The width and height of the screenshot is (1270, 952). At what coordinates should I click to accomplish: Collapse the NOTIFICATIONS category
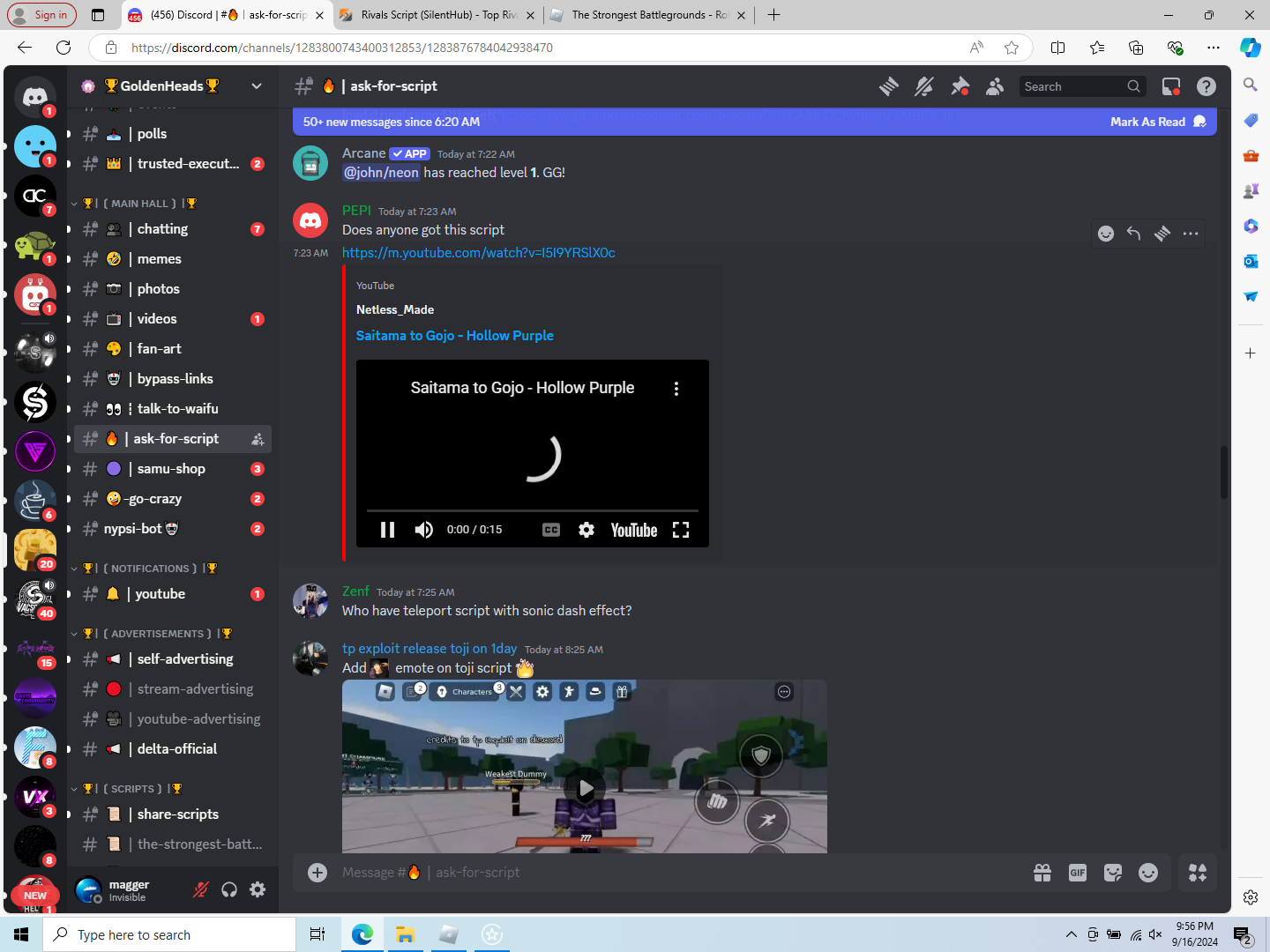point(146,569)
